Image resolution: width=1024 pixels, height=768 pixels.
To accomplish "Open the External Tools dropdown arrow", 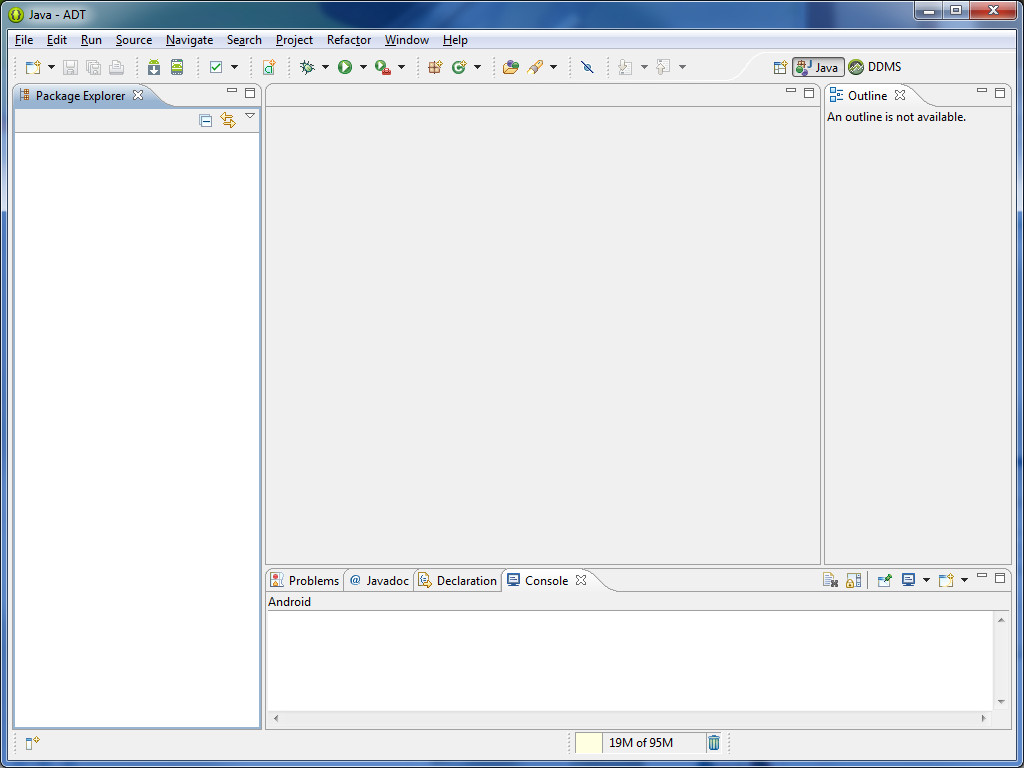I will 401,67.
